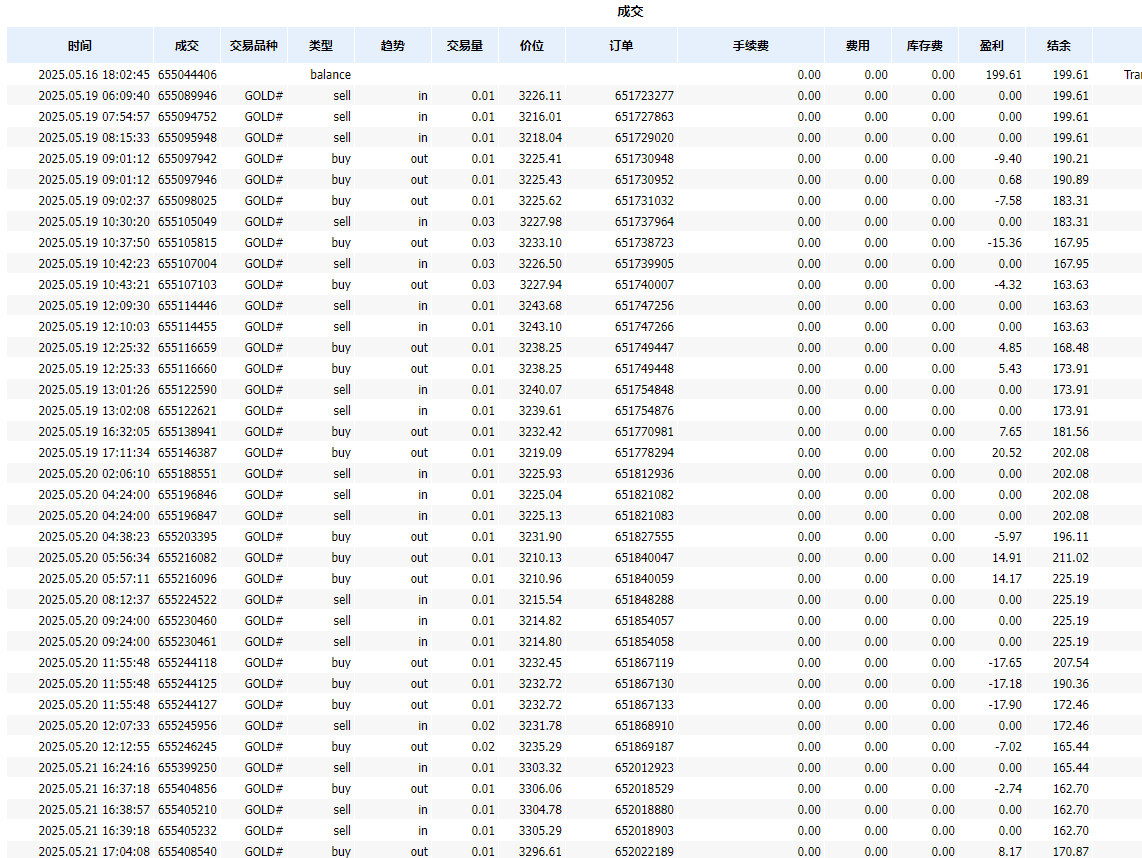Screen dimensions: 1142x858
Task: Click price 3214.80
Action: point(540,642)
